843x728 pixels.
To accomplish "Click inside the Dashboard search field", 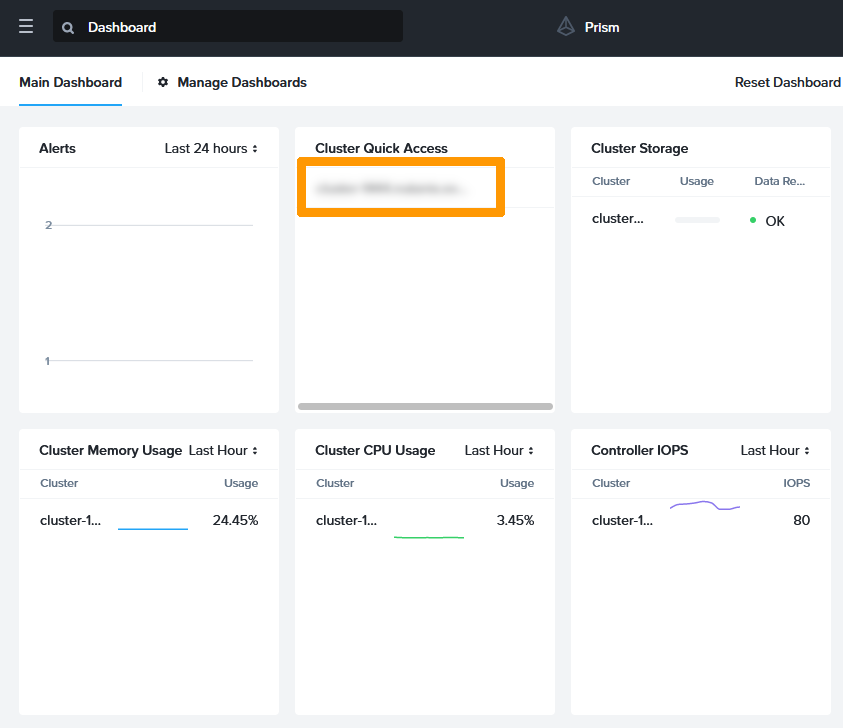I will coord(228,27).
